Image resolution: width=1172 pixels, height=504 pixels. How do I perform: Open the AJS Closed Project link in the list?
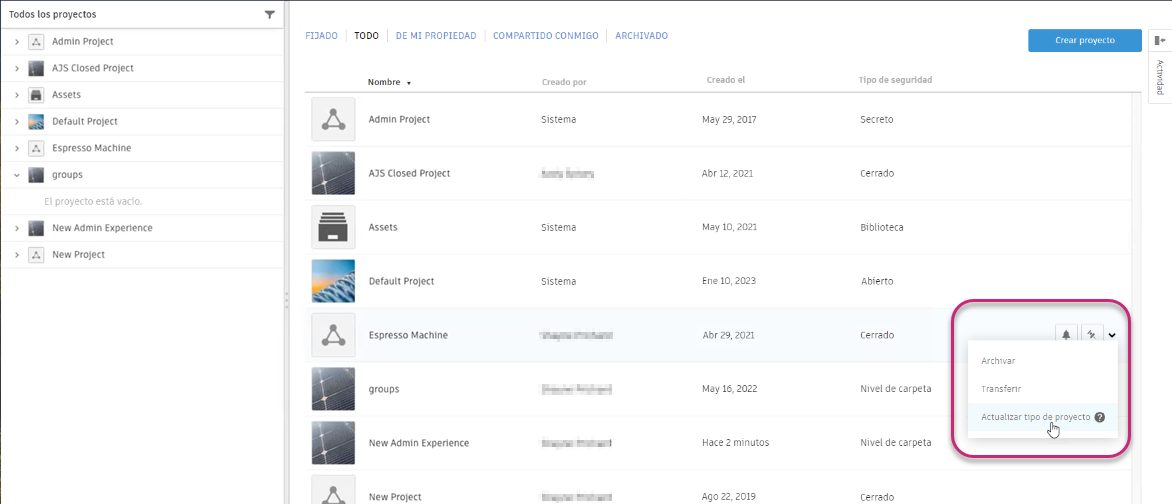(409, 173)
